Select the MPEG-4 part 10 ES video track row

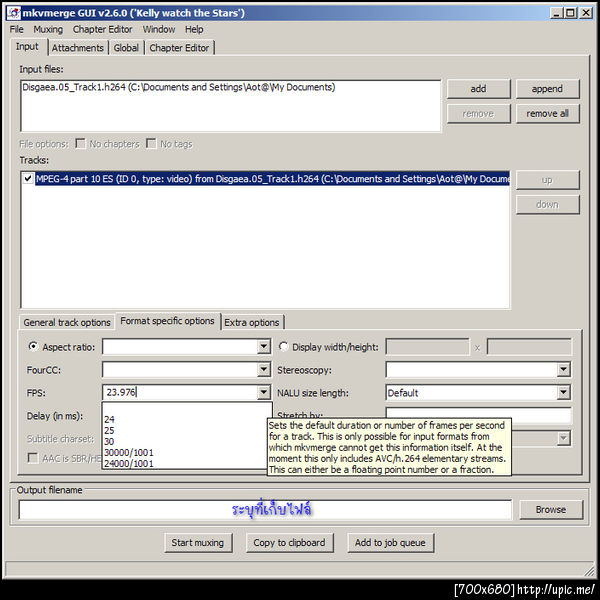click(272, 179)
